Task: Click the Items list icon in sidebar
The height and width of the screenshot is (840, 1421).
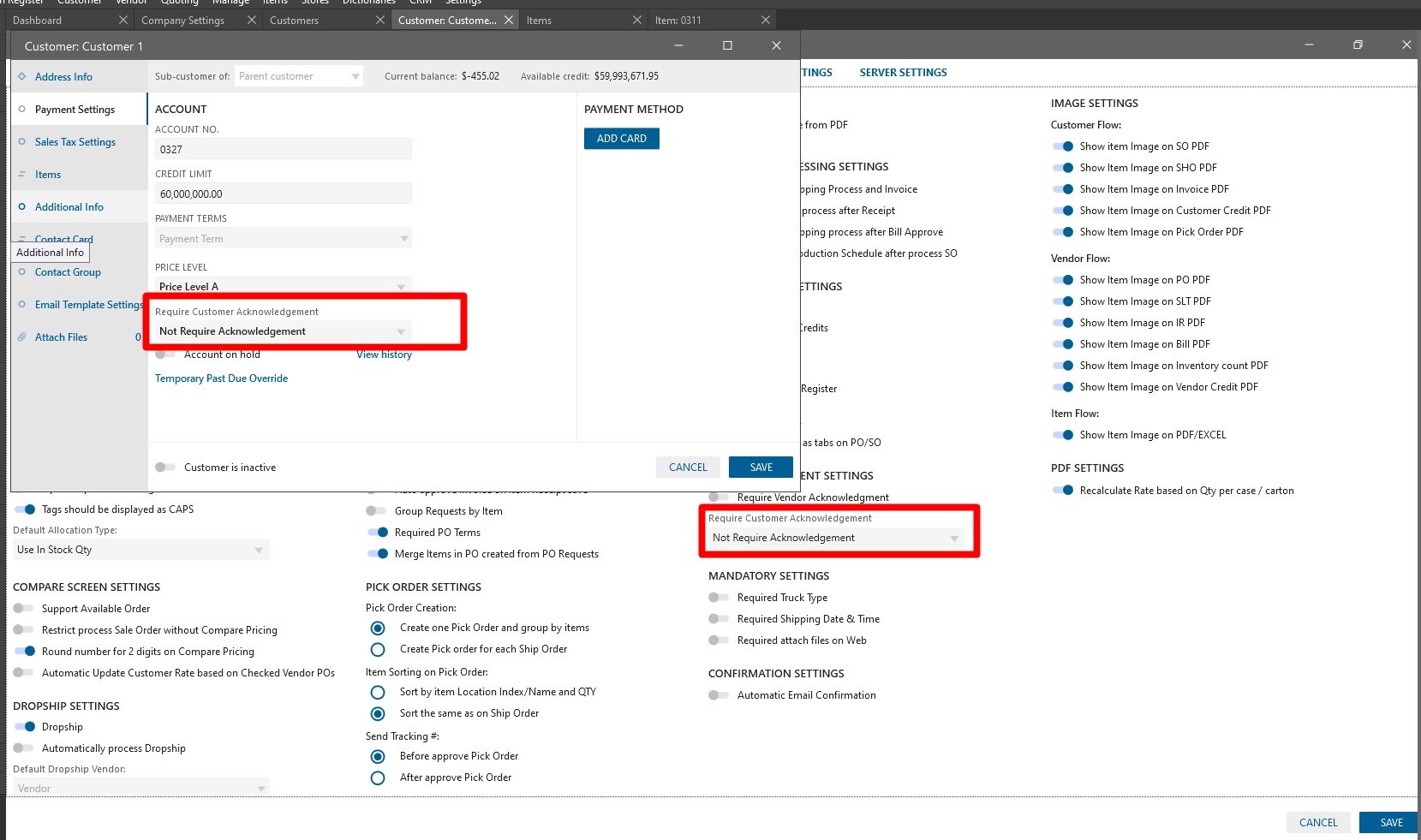Action: pos(22,175)
